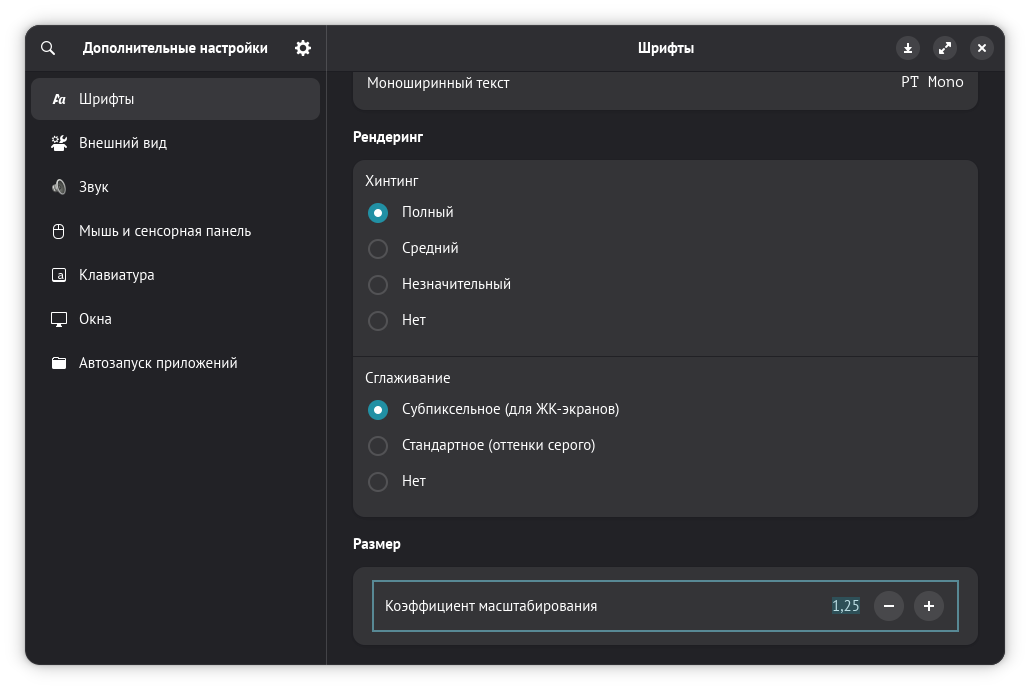Click the Клавиатура keyboard icon
Viewport: 1030px width, 690px height.
pyautogui.click(x=59, y=275)
